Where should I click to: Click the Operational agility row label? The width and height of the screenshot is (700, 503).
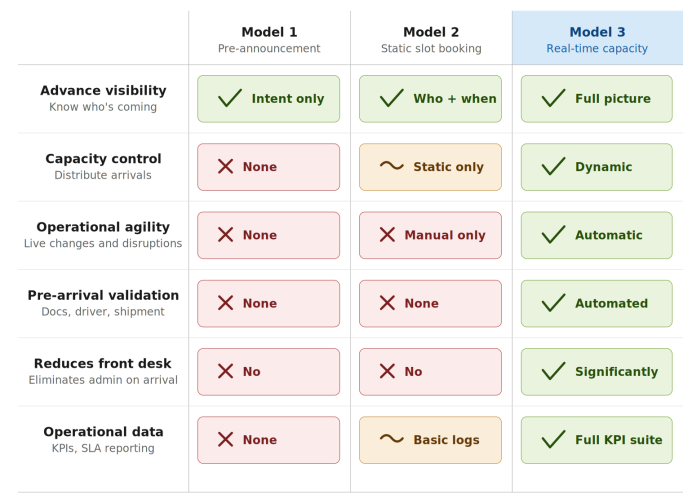[x=103, y=234]
